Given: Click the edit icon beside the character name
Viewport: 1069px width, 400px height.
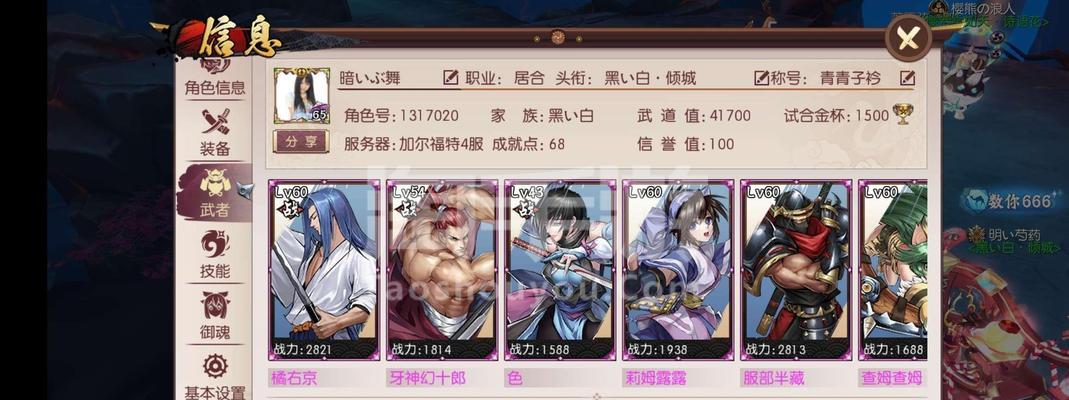Looking at the screenshot, I should 451,78.
